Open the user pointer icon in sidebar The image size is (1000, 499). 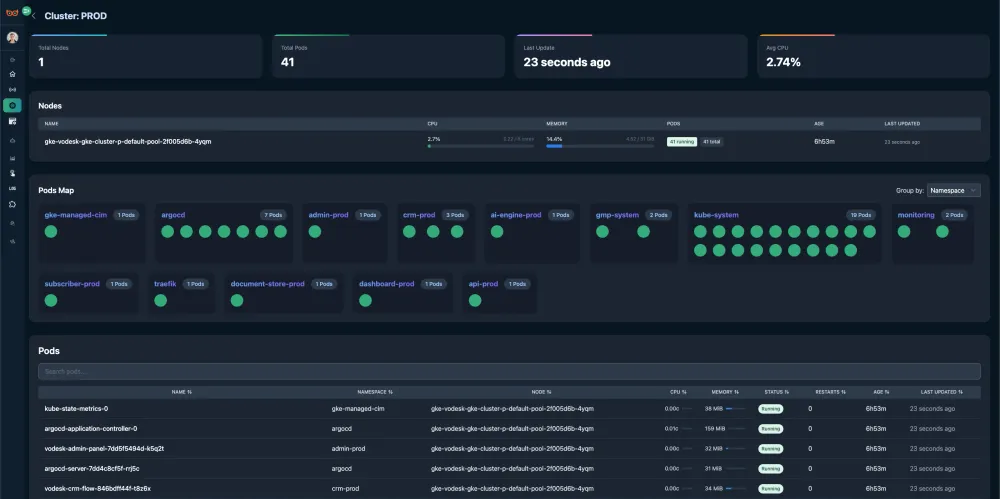coord(12,173)
